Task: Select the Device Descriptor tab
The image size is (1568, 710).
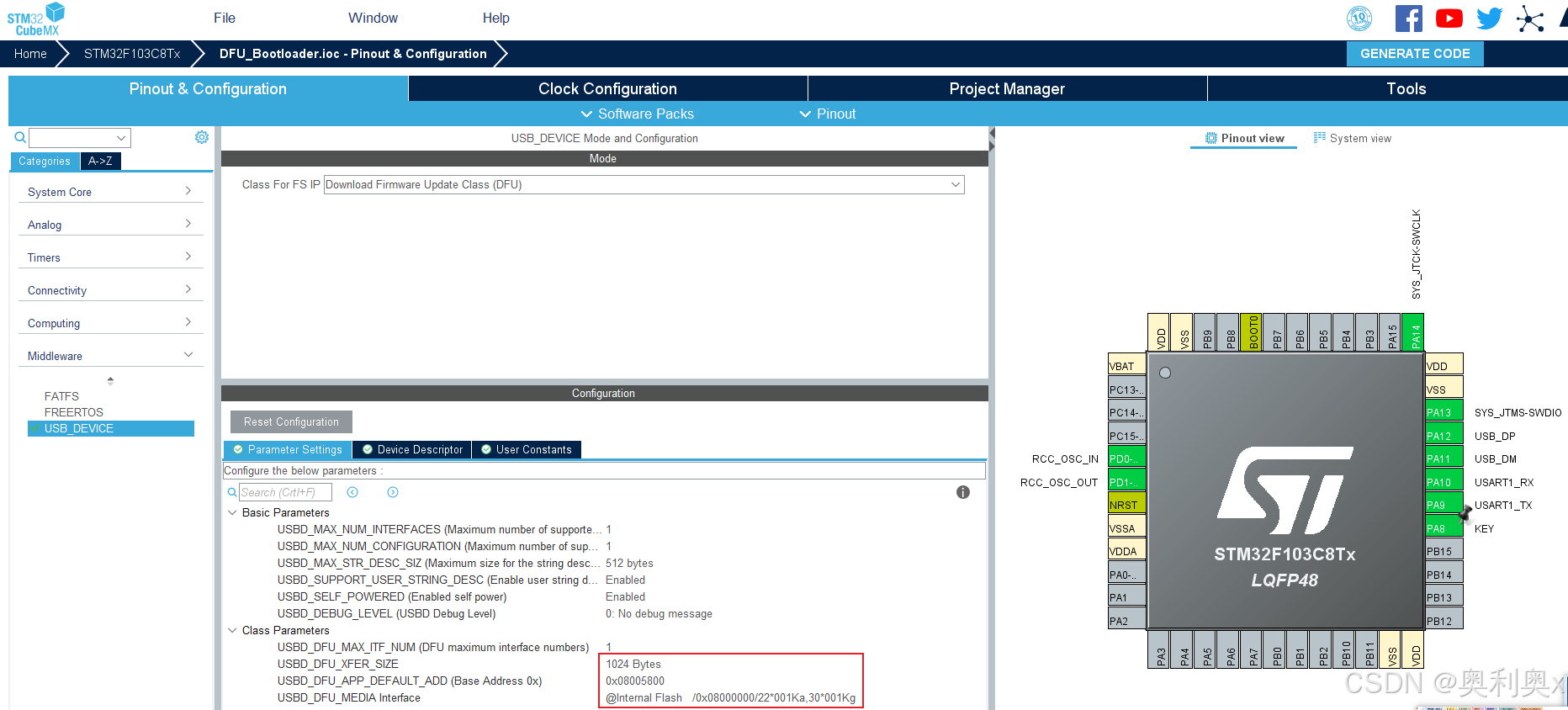Action: point(412,449)
